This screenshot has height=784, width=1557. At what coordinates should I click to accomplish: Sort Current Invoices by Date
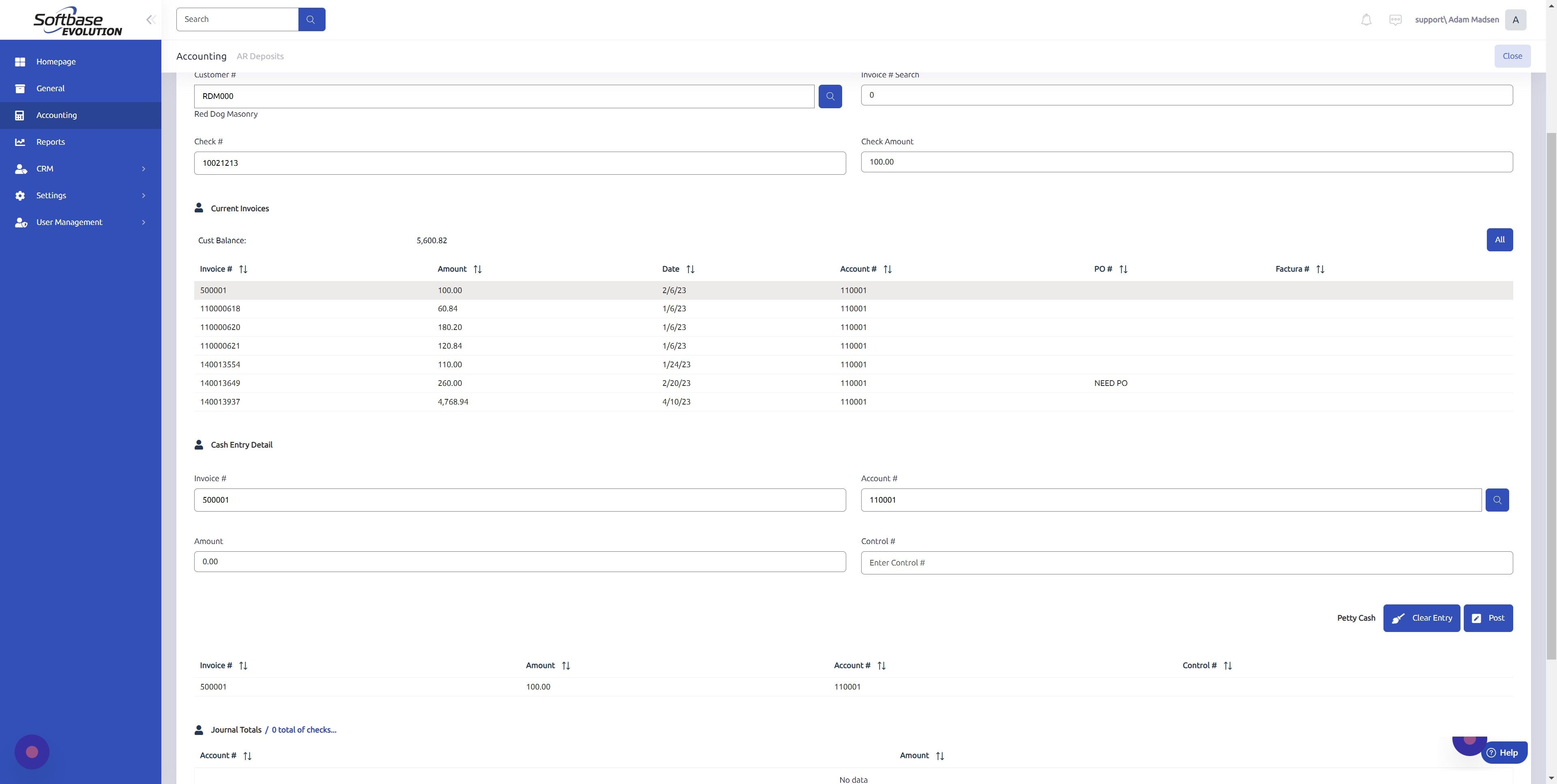690,269
